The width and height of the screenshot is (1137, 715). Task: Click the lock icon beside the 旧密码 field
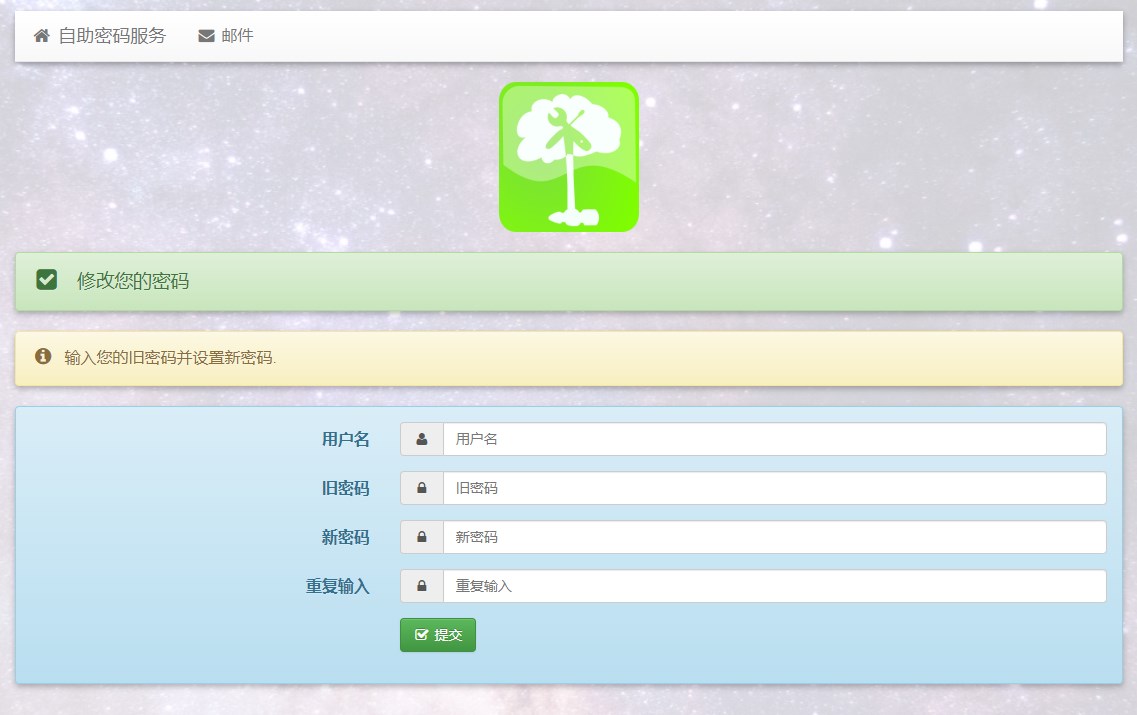422,488
